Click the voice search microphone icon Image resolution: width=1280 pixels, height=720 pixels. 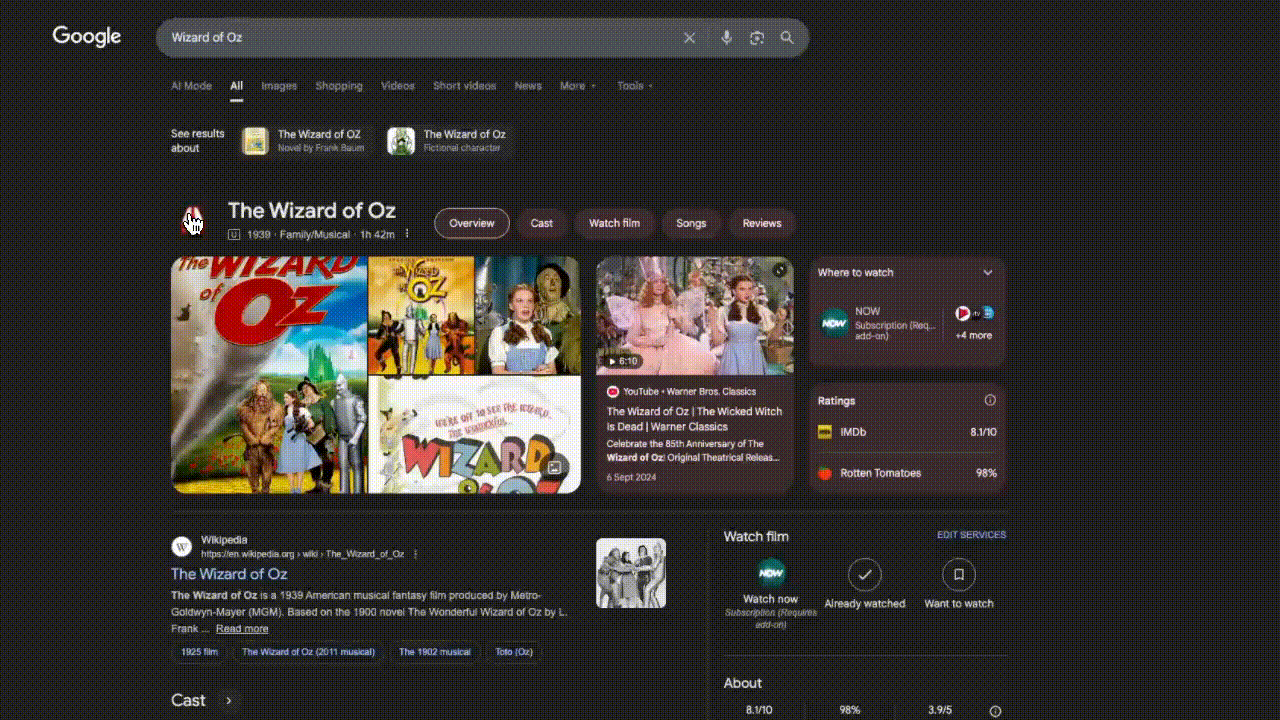(x=726, y=37)
